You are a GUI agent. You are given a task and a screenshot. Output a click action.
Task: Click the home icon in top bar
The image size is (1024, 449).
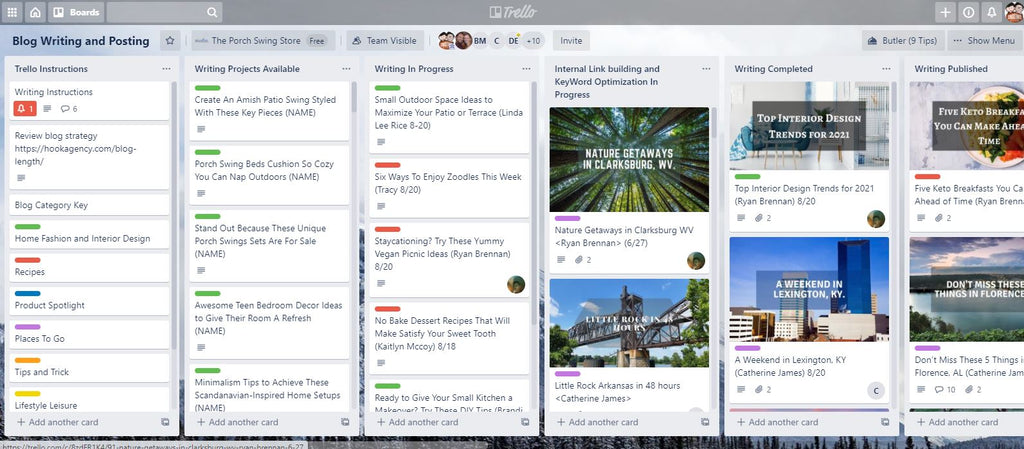coord(35,12)
